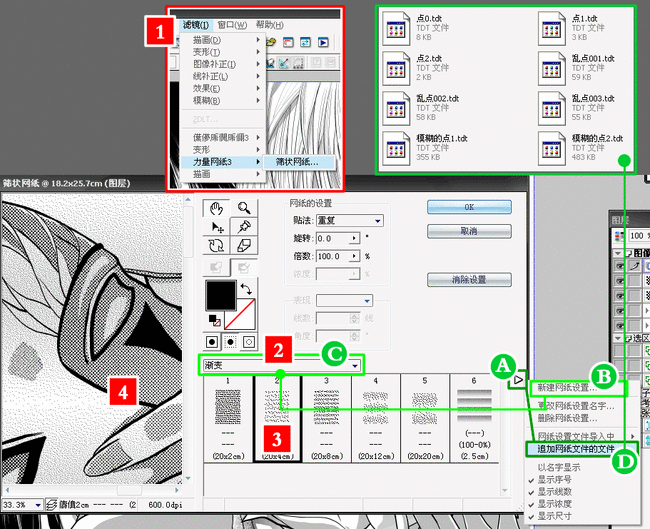Click the small default colors icon
This screenshot has height=529, width=650.
point(214,320)
